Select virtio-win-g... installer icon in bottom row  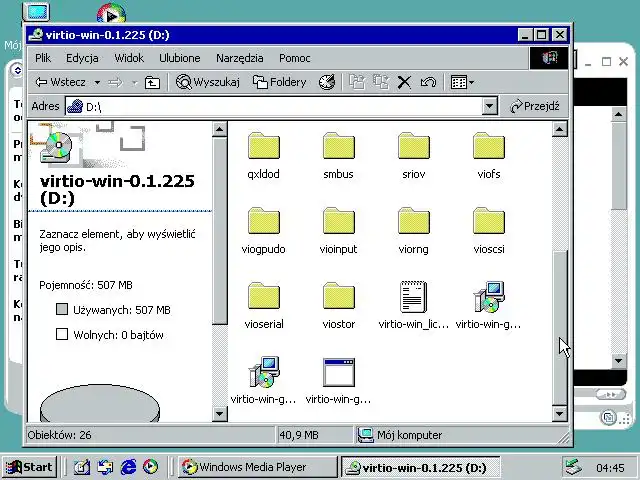tap(264, 372)
